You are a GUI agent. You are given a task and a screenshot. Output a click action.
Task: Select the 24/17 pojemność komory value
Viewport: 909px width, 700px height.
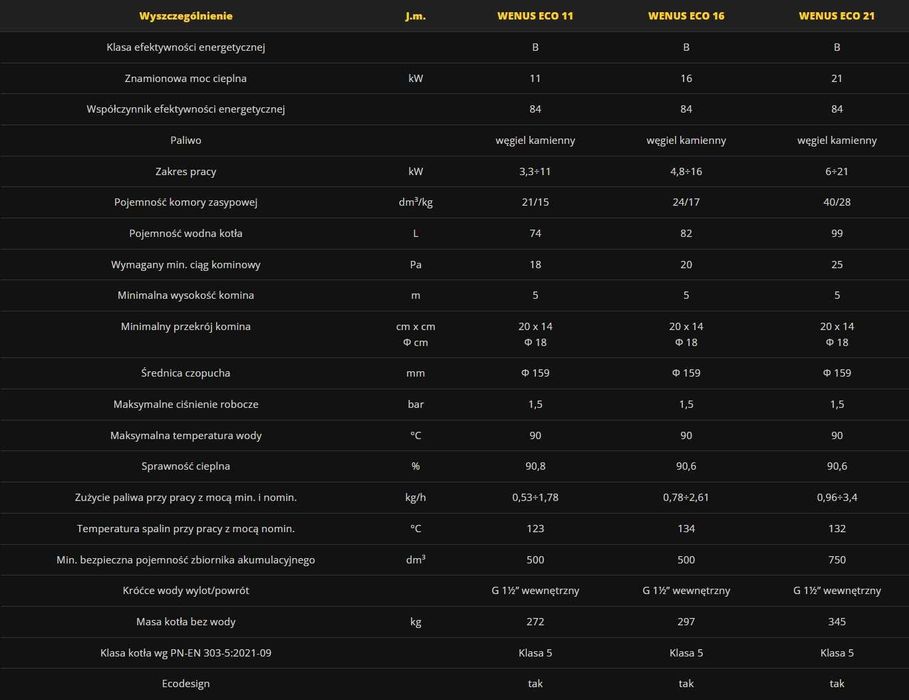[686, 202]
